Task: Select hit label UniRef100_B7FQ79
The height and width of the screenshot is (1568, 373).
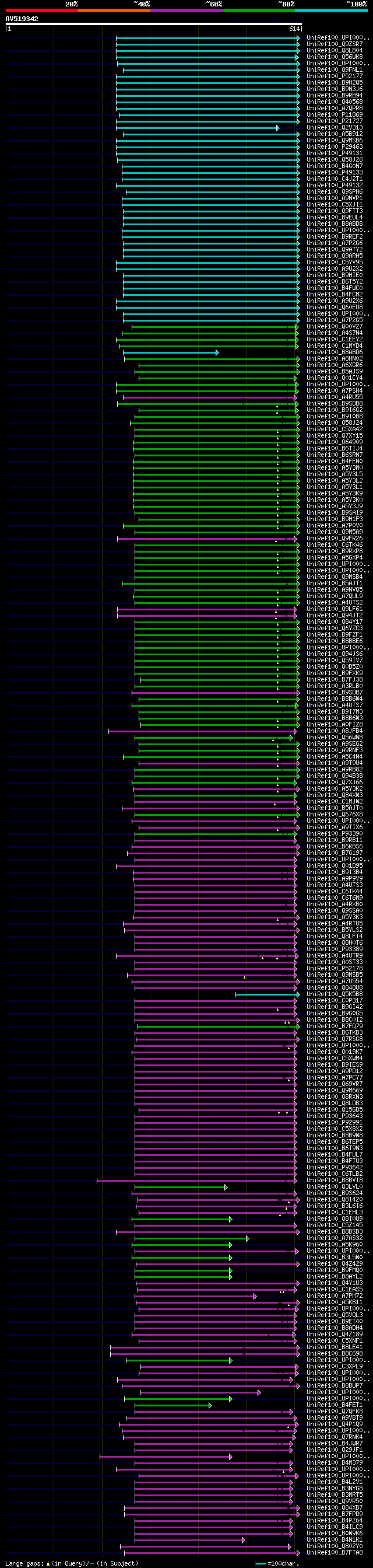Action: tap(335, 1026)
